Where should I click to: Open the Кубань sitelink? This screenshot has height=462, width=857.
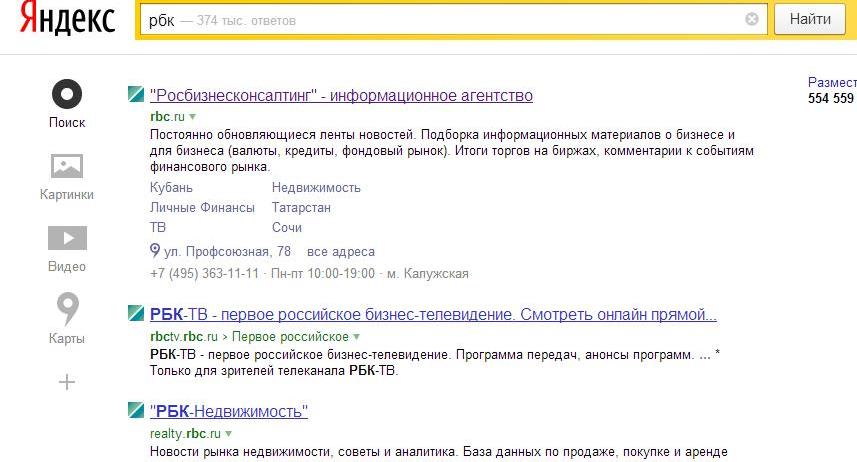[171, 188]
